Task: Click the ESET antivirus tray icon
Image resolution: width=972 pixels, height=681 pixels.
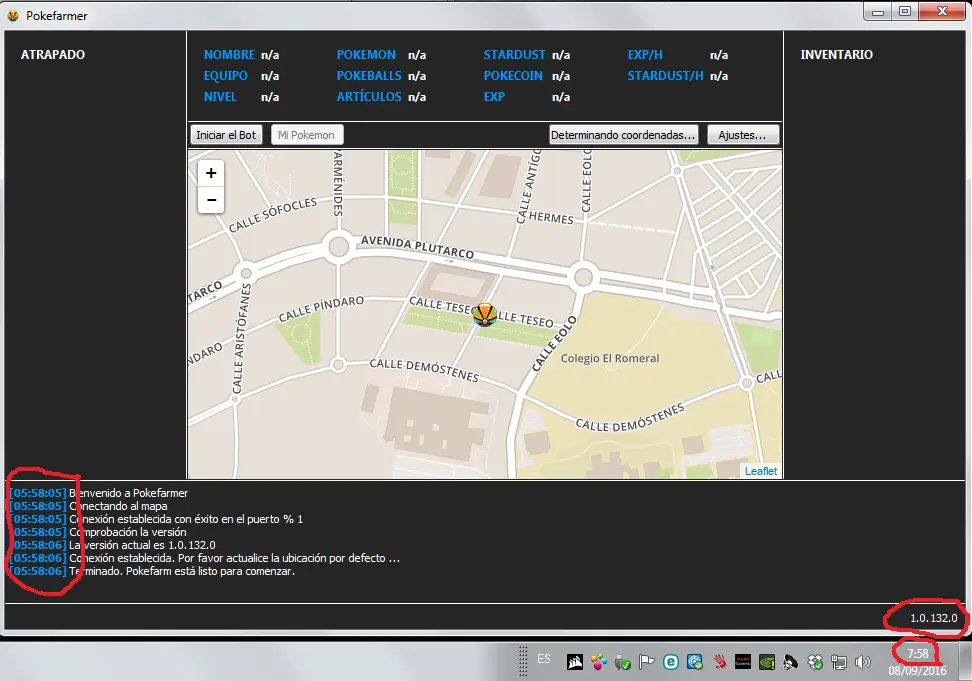Action: pyautogui.click(x=670, y=662)
